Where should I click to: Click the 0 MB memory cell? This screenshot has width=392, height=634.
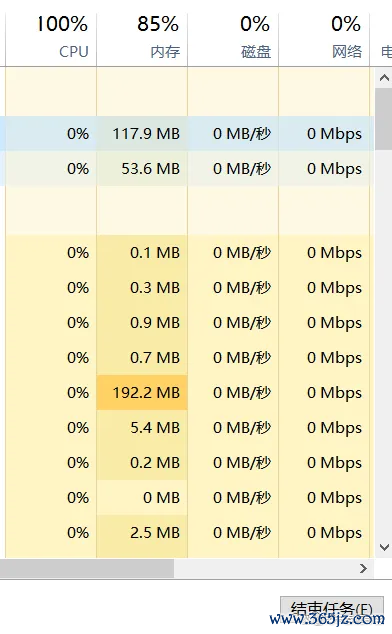pyautogui.click(x=142, y=498)
